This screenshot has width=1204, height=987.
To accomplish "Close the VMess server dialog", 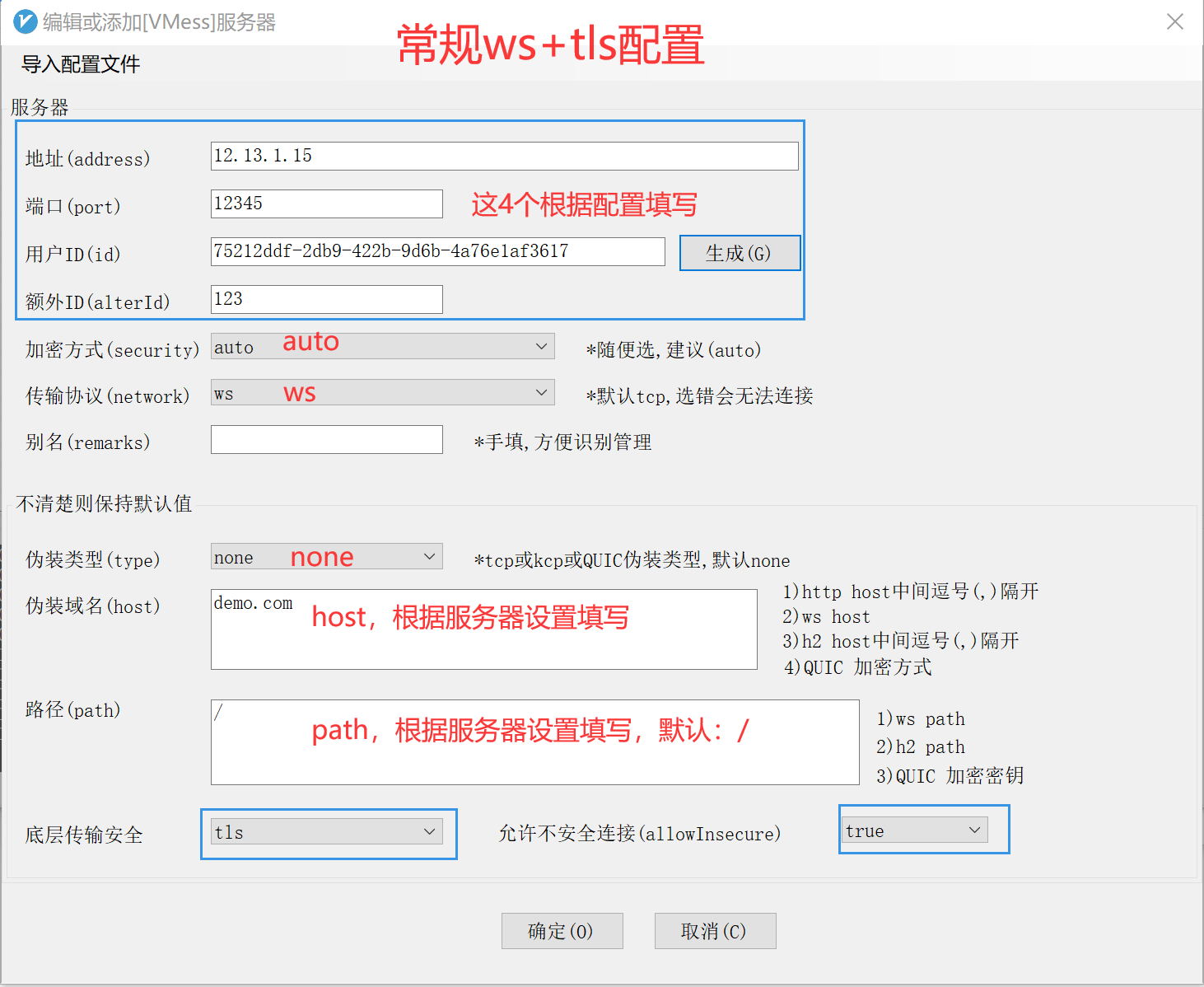I will pos(1175,21).
